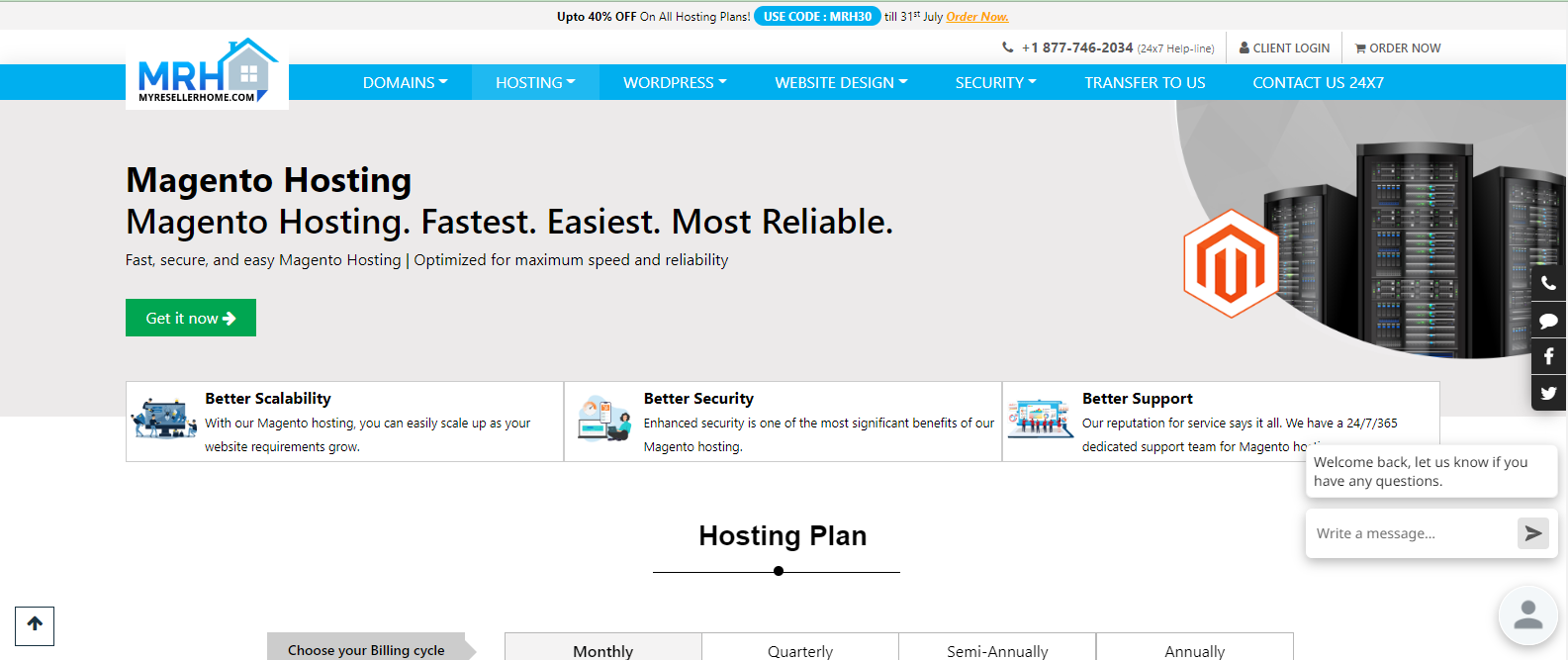The image size is (1568, 660).
Task: Expand the Domains dropdown menu
Action: pyautogui.click(x=405, y=82)
